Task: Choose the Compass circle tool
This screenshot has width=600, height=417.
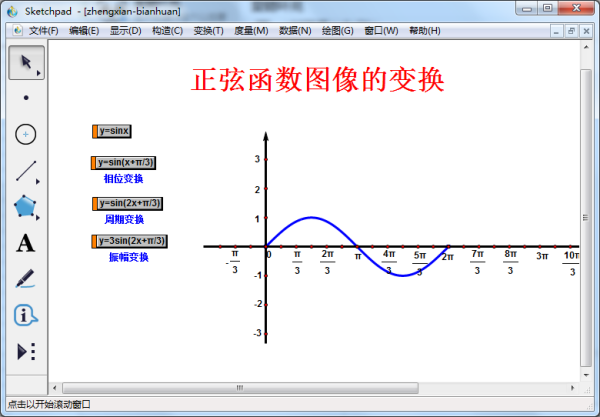Action: [26, 134]
